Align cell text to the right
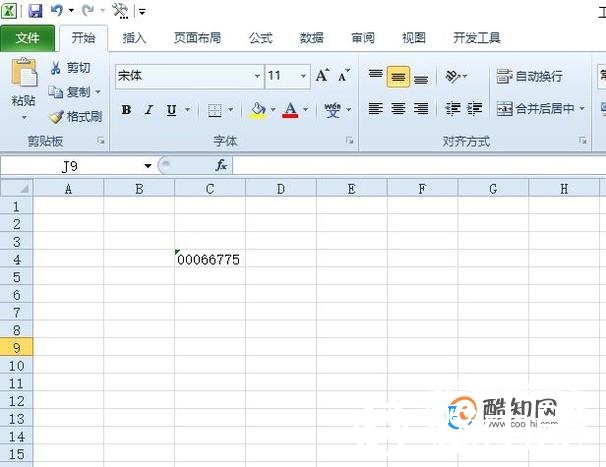 [421, 109]
